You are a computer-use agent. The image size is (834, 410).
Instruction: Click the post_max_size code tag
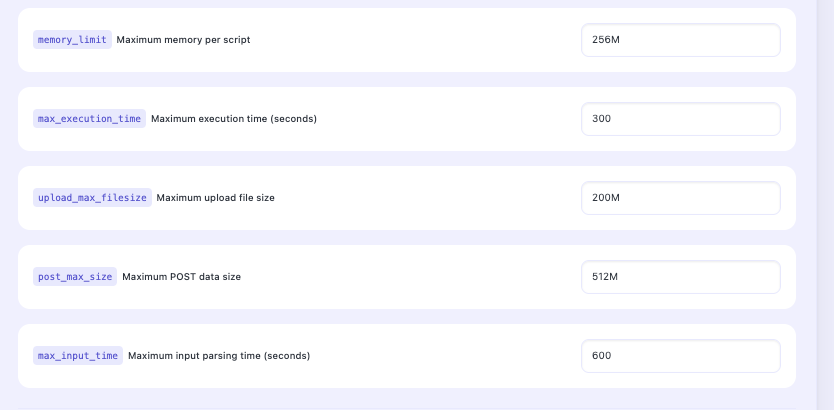click(x=75, y=277)
